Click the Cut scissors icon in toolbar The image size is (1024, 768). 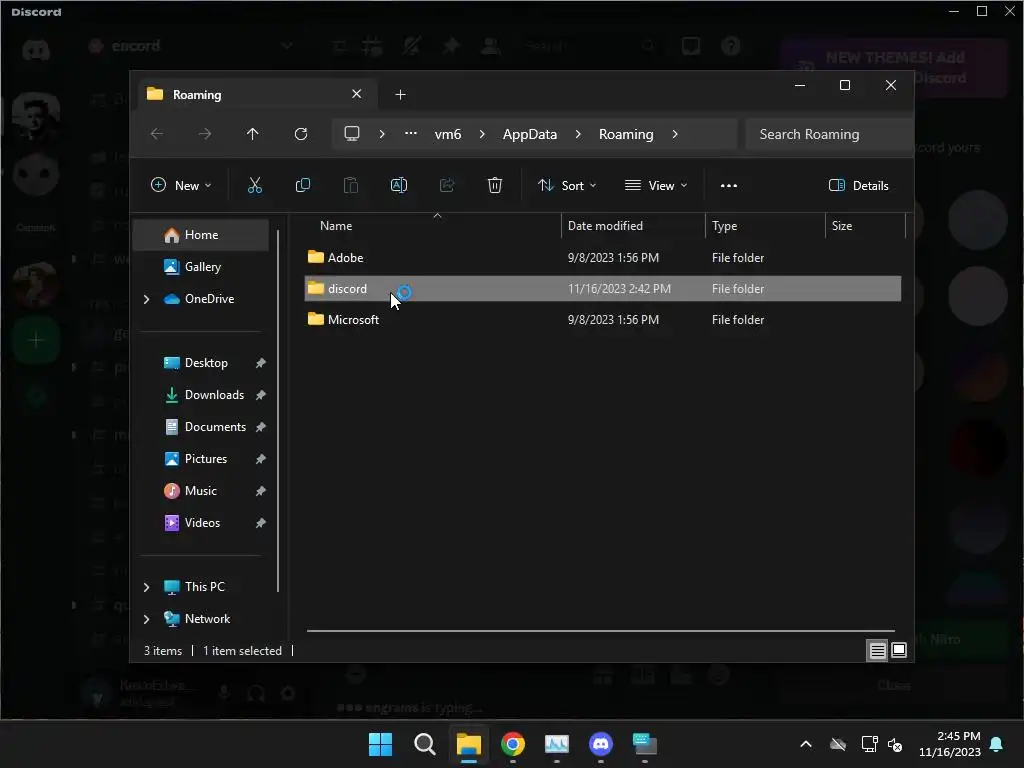tap(255, 185)
